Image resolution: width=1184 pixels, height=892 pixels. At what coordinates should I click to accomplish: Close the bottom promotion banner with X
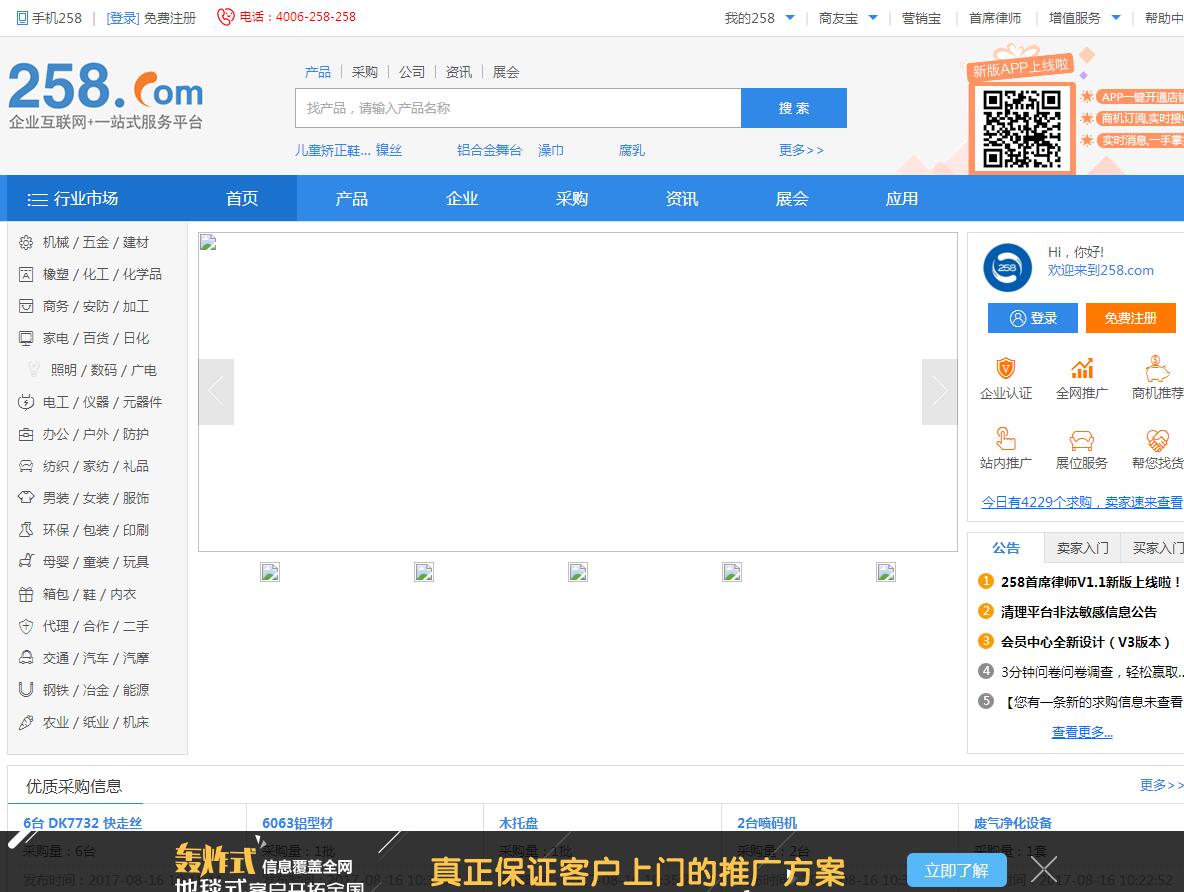(1044, 869)
